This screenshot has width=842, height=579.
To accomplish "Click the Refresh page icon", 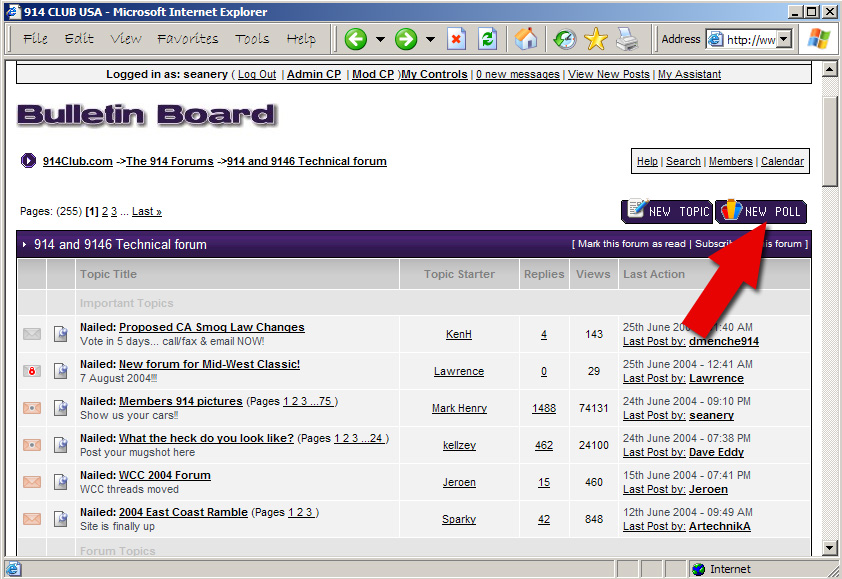I will pyautogui.click(x=488, y=39).
